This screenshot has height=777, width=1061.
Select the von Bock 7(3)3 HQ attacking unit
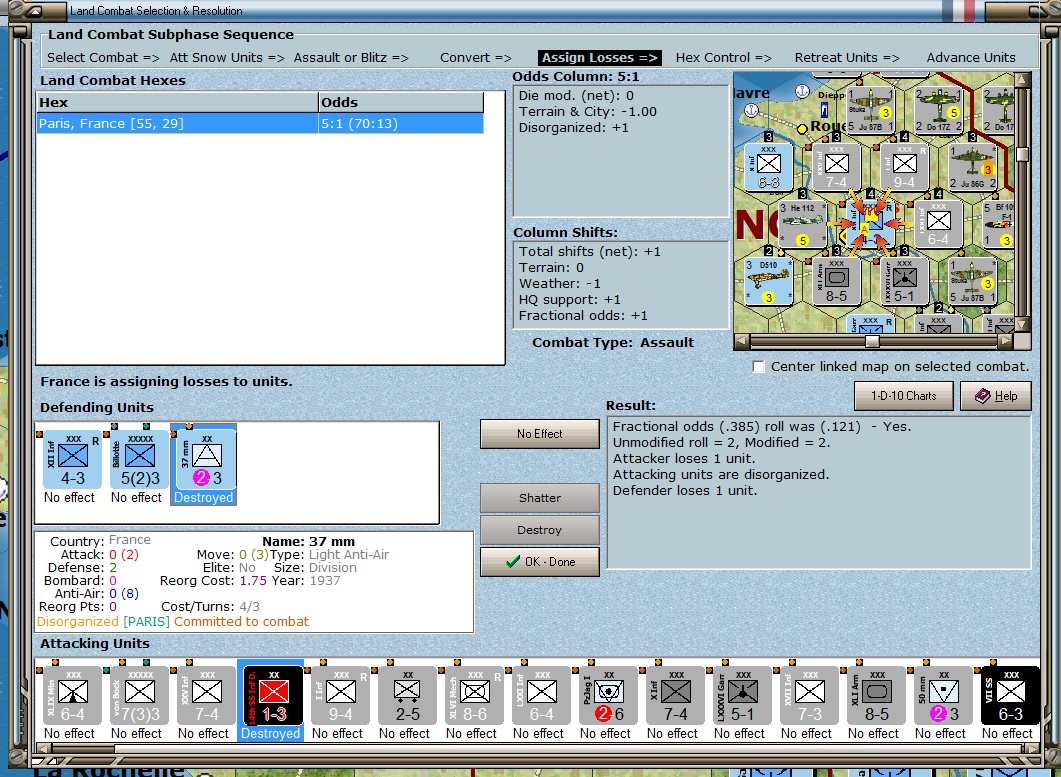point(139,696)
